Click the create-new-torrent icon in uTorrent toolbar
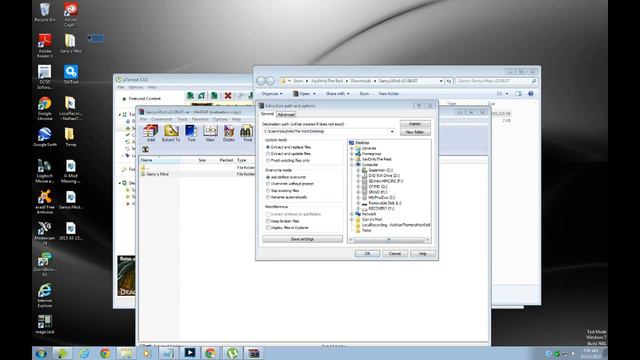640x360 pixels. click(x=214, y=96)
